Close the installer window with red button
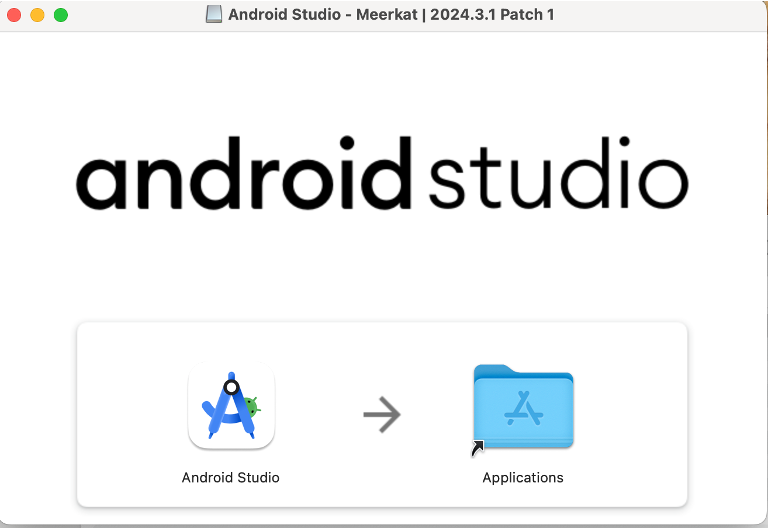 click(14, 15)
